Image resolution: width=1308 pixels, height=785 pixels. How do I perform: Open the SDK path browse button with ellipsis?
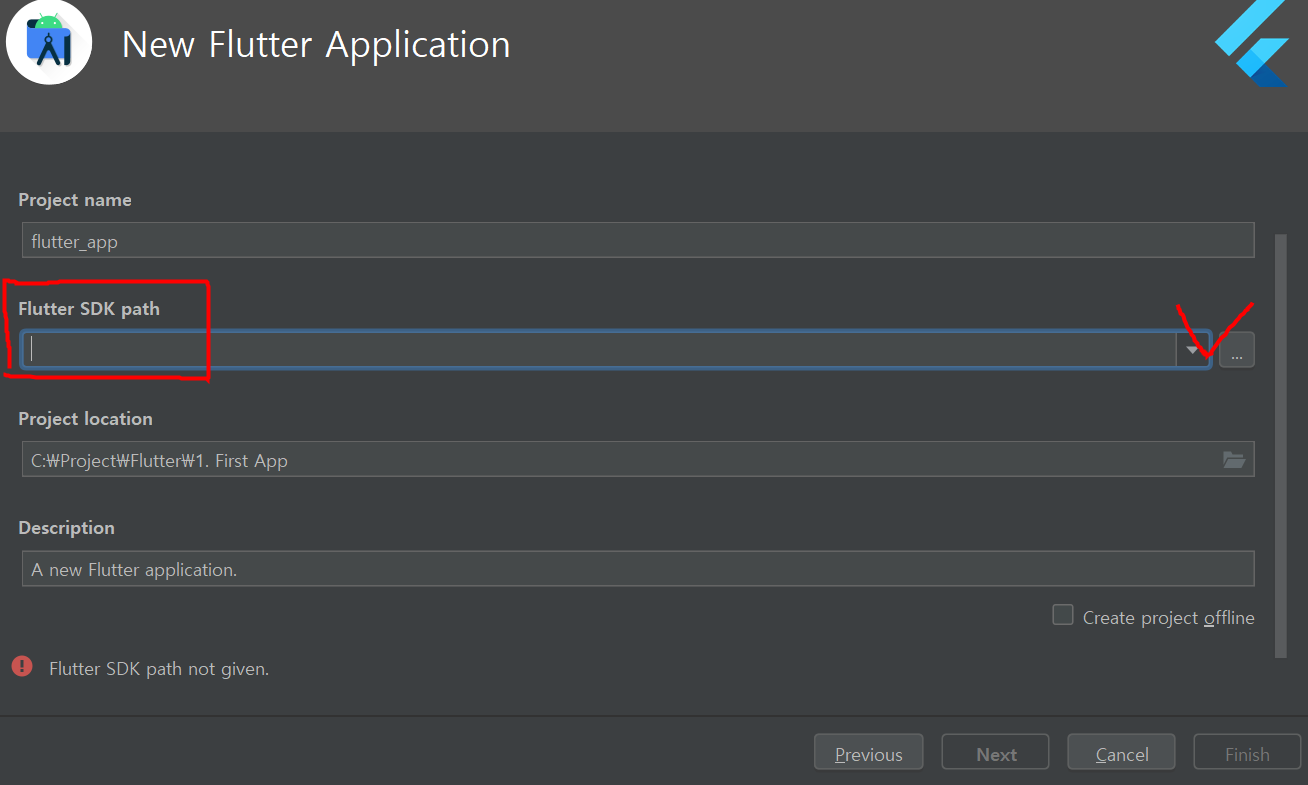pos(1236,350)
